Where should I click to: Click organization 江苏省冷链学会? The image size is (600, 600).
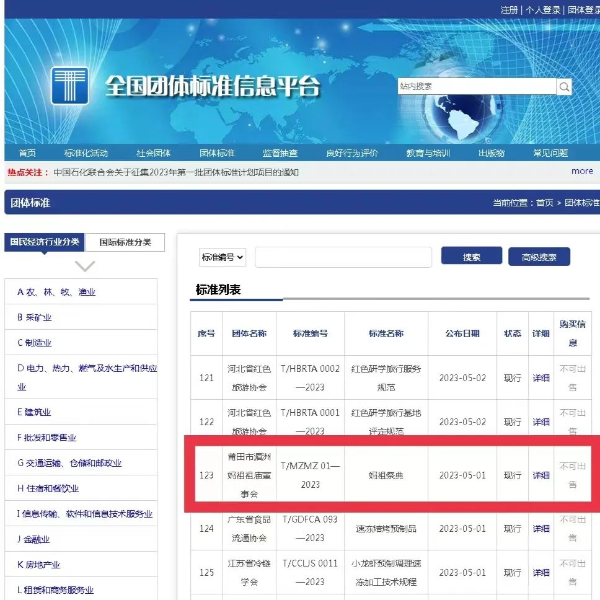click(x=249, y=572)
